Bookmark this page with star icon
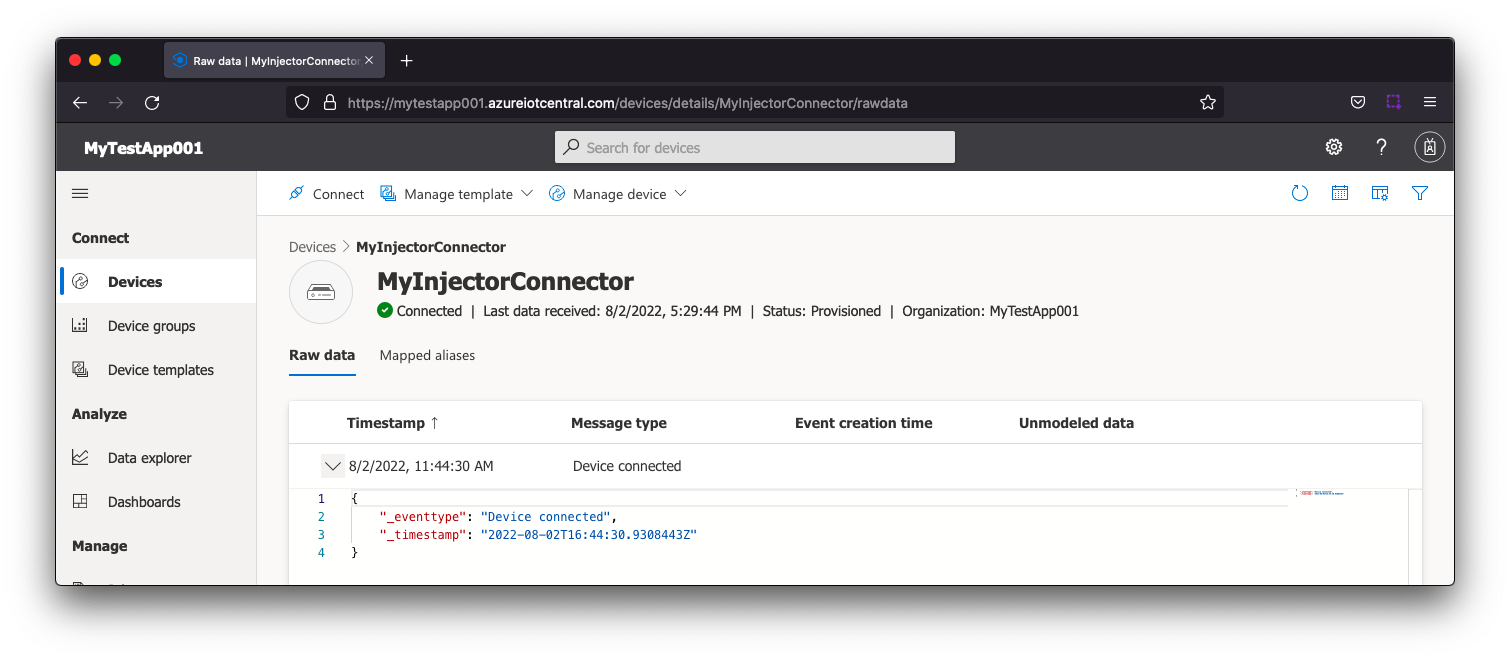 (x=1207, y=103)
